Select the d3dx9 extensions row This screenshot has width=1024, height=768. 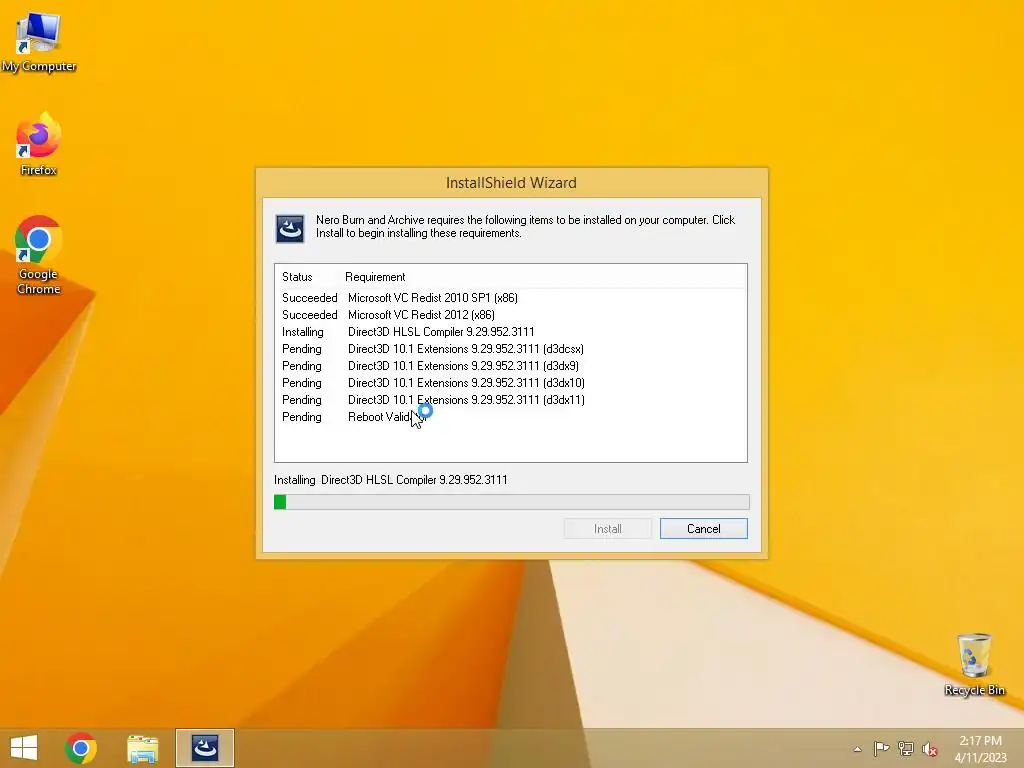[511, 366]
